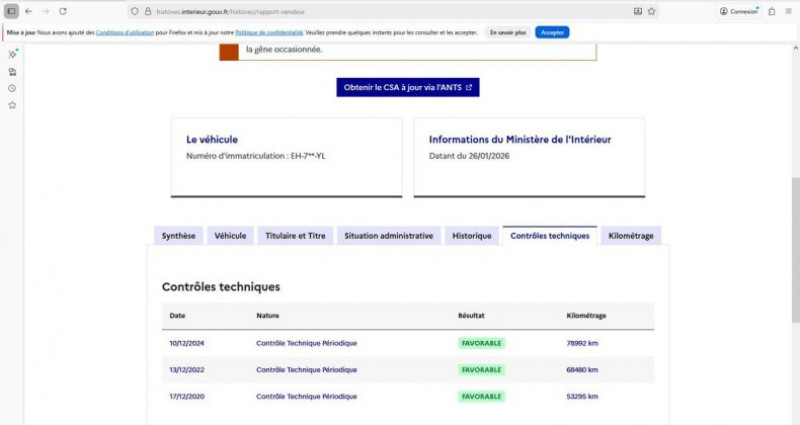Accept the updated Firefox terms notice
The width and height of the screenshot is (800, 425).
[x=552, y=32]
